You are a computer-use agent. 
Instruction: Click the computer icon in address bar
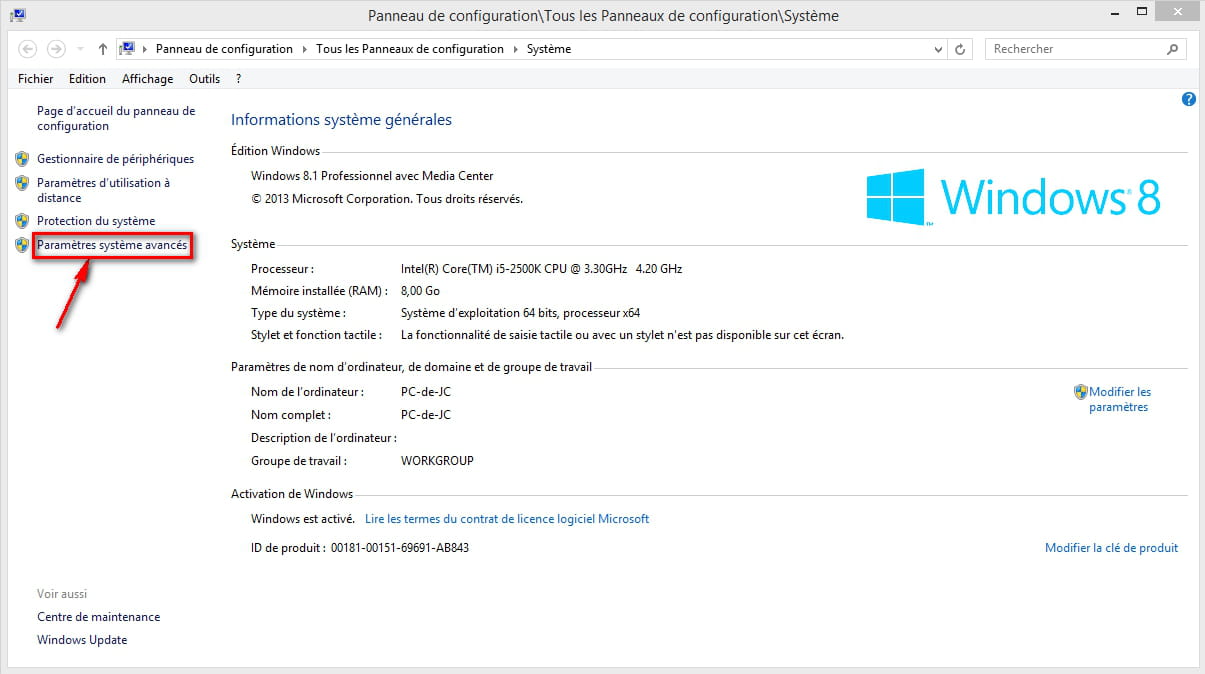127,48
